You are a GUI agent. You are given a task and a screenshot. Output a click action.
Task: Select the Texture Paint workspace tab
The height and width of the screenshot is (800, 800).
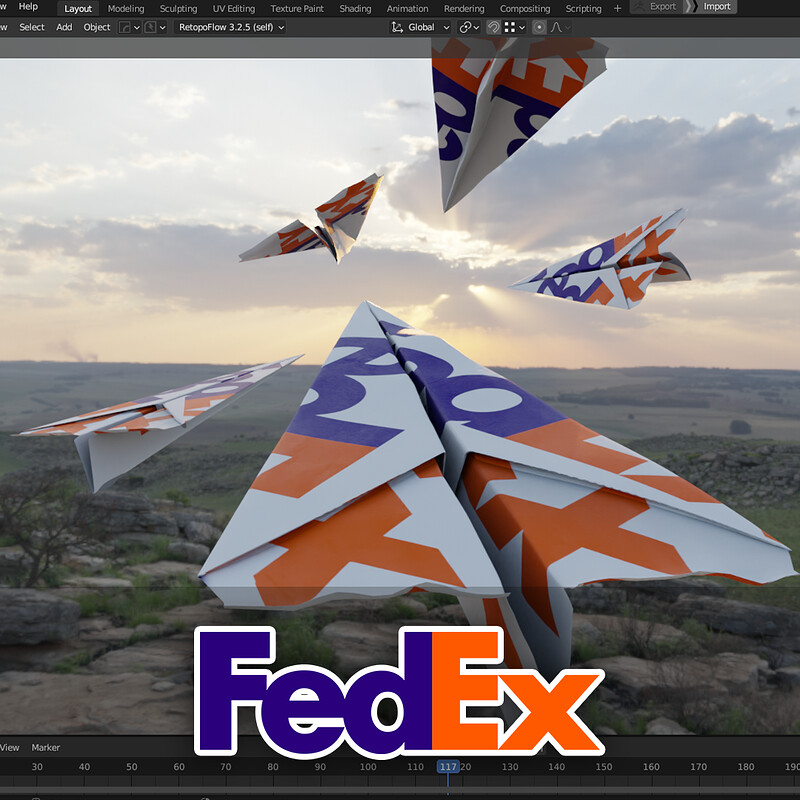[x=297, y=9]
